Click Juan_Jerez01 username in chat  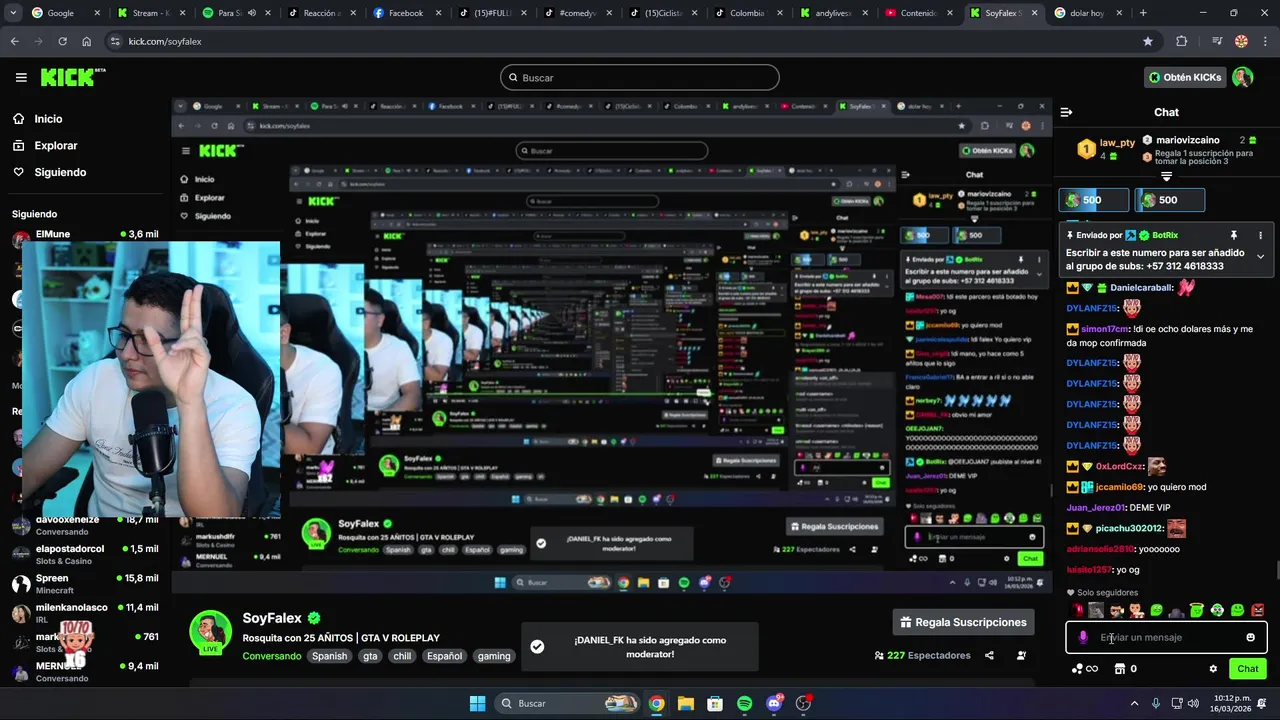(1096, 508)
